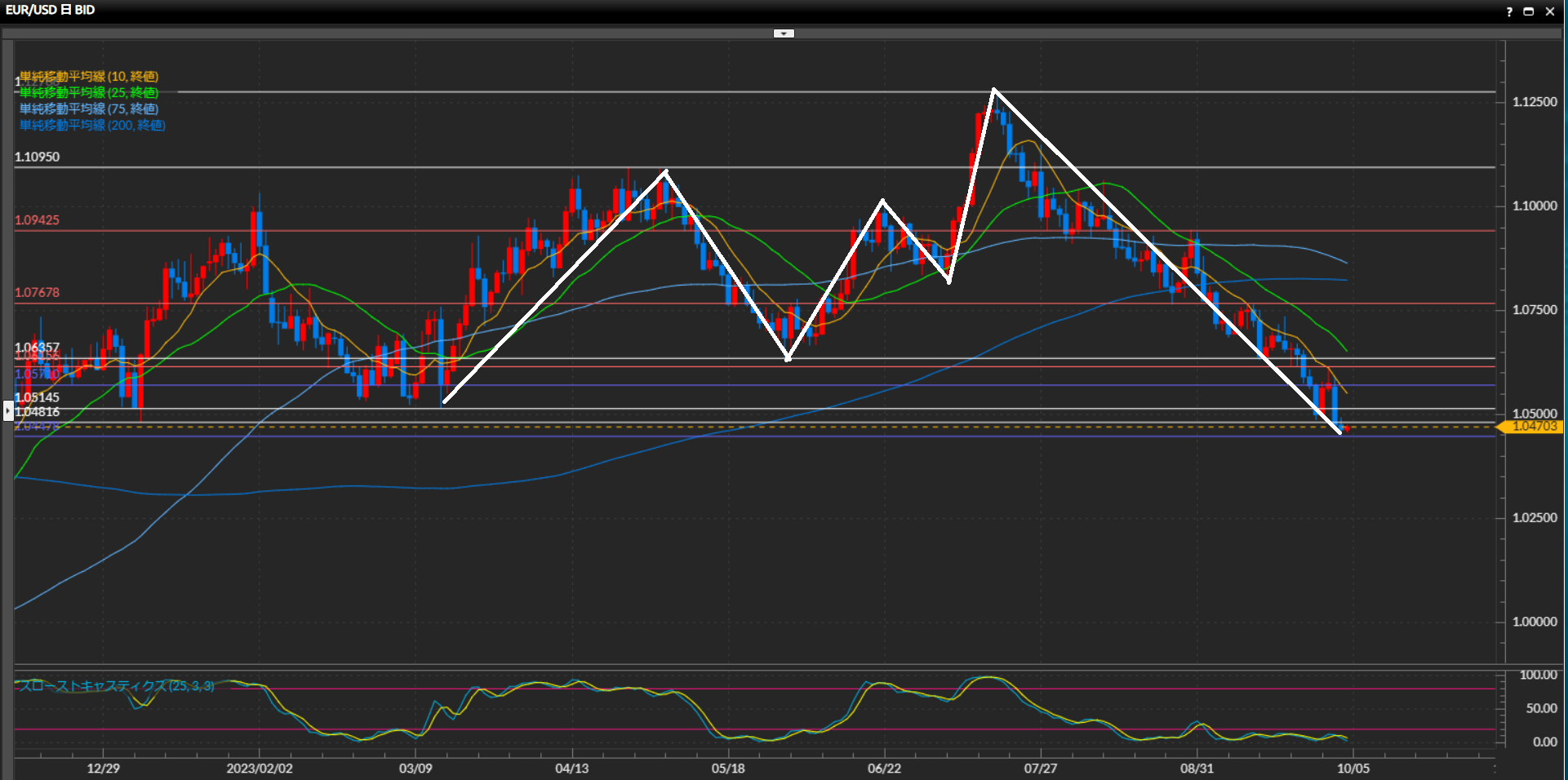This screenshot has height=780, width=1568.
Task: Close the EUR/USD chart window
Action: pos(1550,11)
